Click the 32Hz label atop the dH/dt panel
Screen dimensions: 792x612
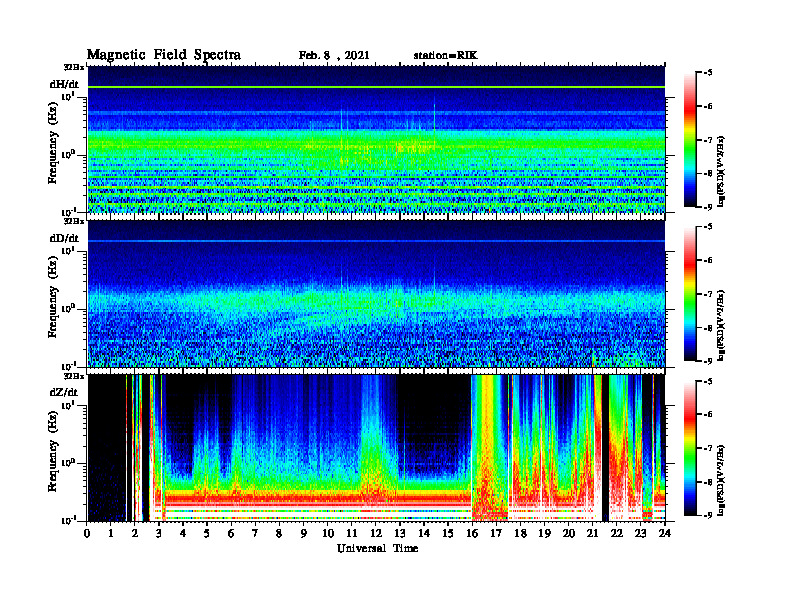[x=74, y=67]
